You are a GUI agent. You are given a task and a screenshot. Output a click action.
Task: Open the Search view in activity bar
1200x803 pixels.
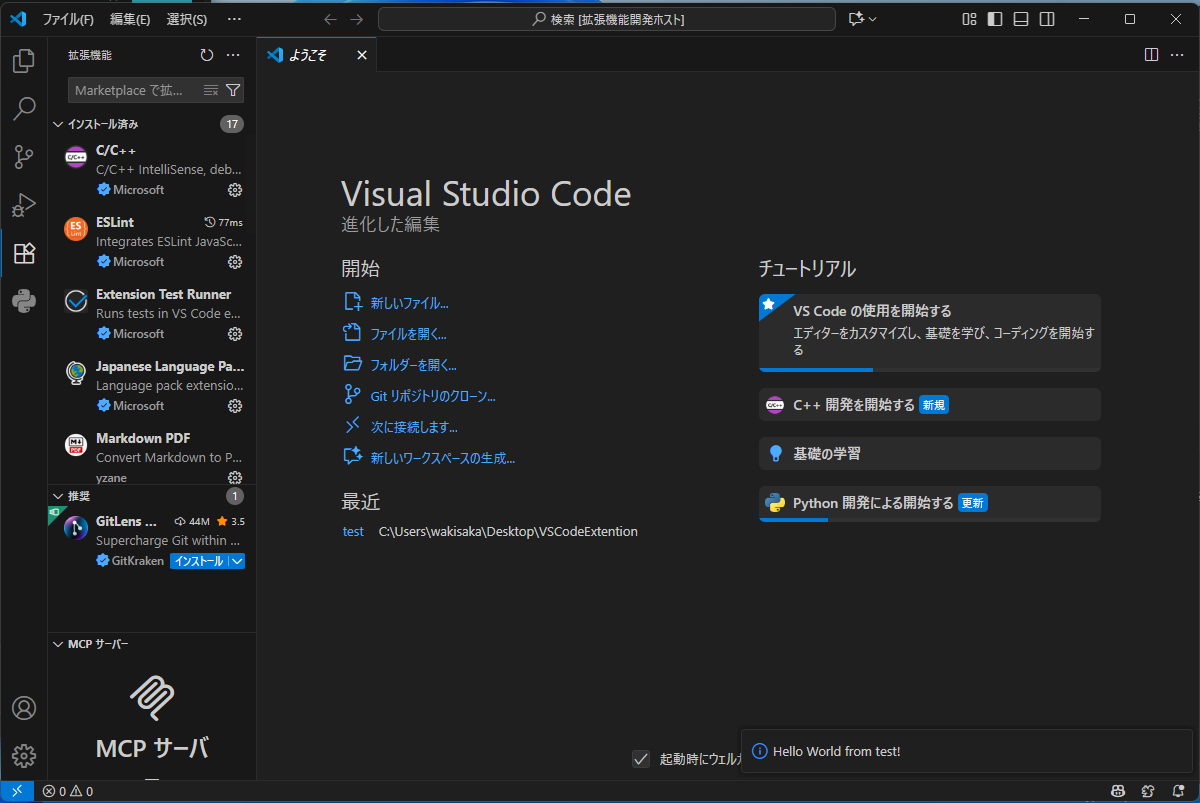coord(23,108)
